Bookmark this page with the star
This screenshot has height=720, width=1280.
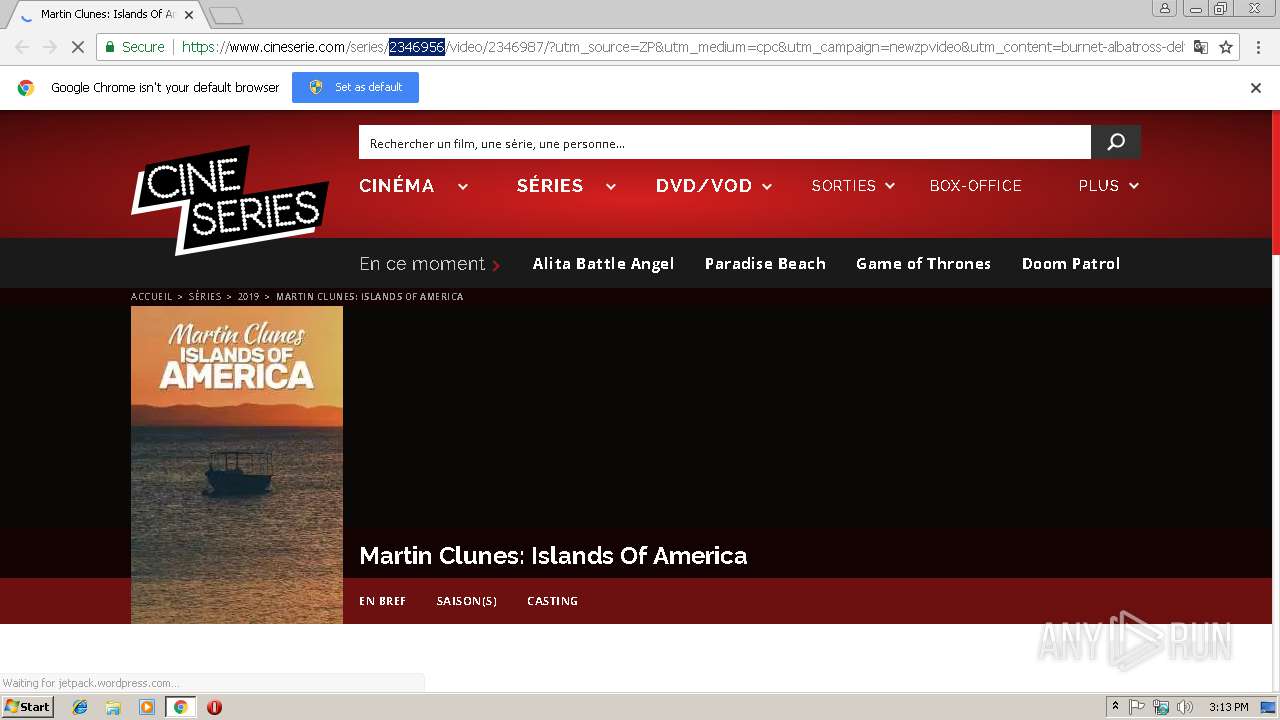point(1226,47)
